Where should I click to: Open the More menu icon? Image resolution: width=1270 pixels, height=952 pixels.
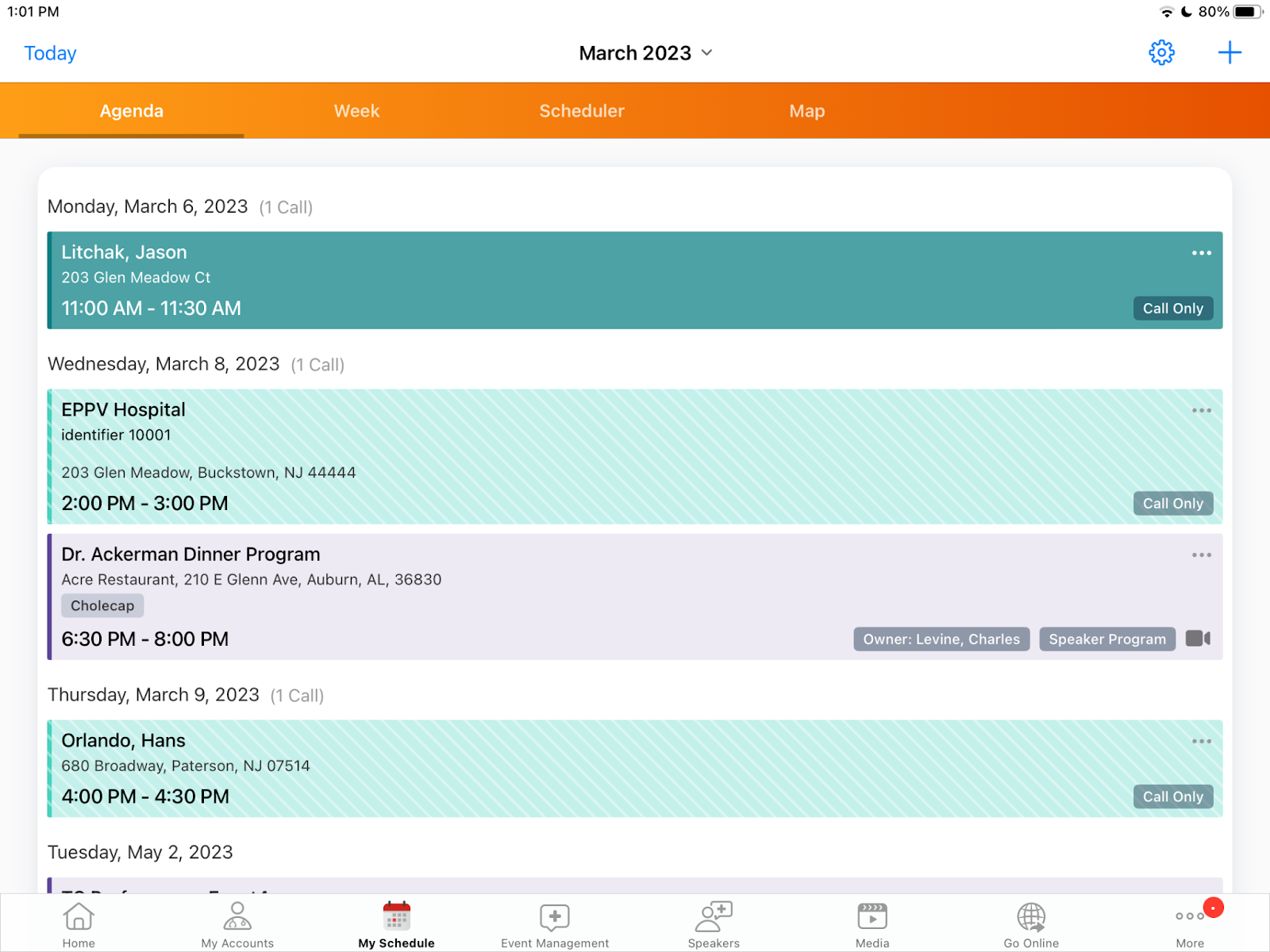tap(1190, 918)
